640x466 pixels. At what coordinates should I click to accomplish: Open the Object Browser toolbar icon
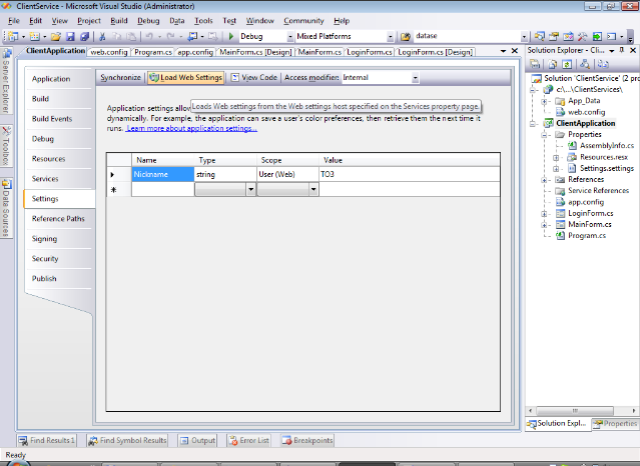pos(568,37)
